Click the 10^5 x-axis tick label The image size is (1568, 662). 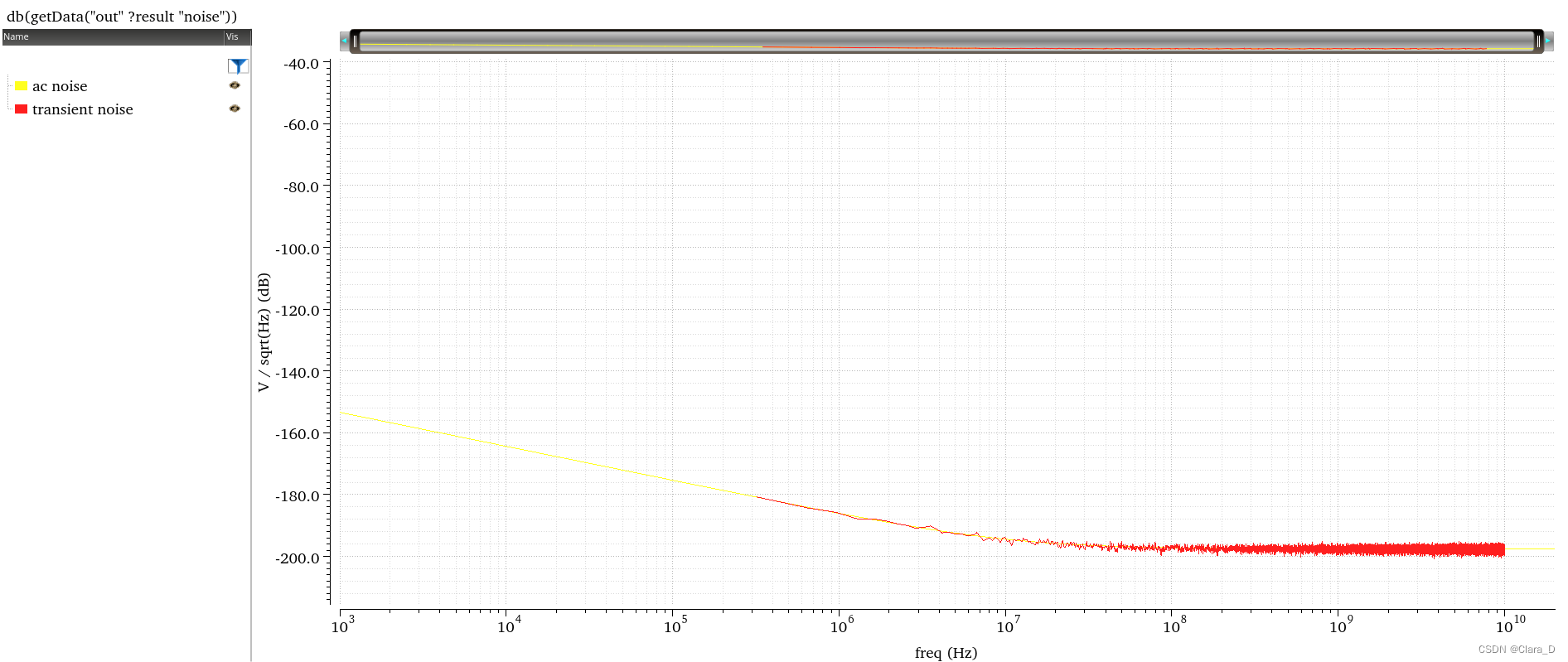[x=675, y=626]
